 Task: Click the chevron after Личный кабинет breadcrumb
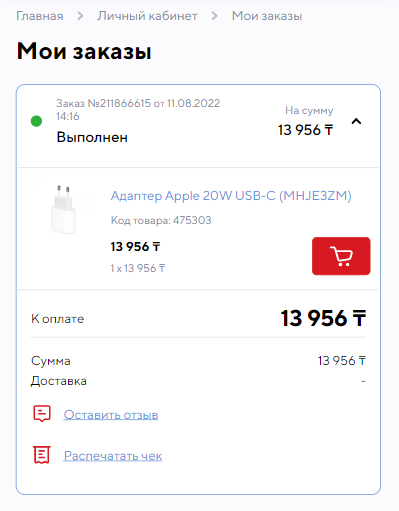pos(215,16)
